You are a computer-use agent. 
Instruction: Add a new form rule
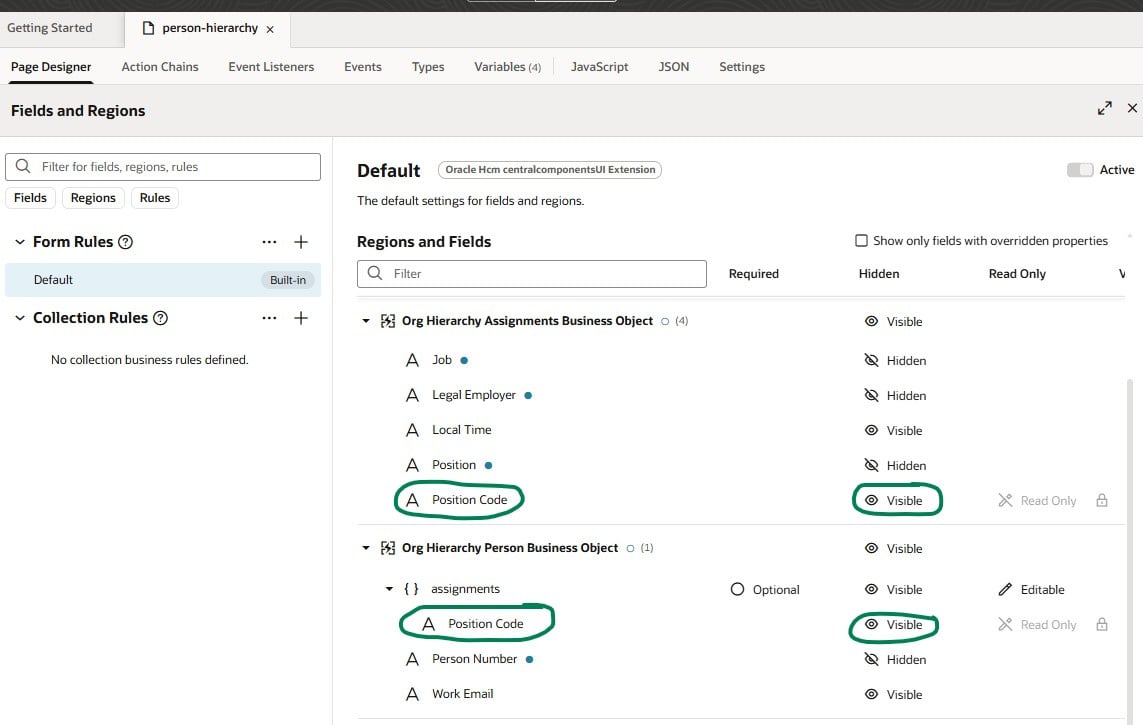[301, 242]
